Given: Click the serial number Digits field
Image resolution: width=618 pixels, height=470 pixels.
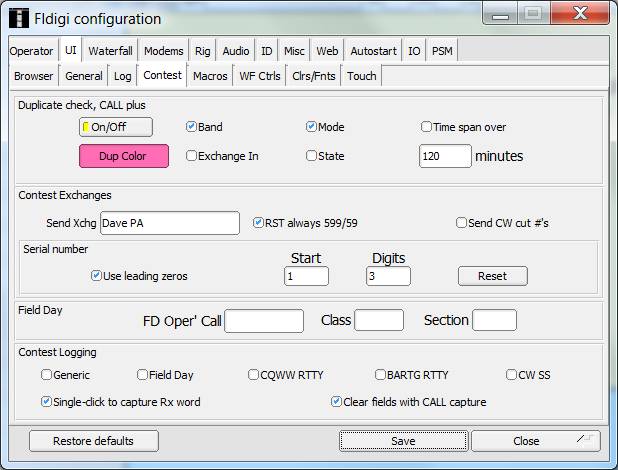Looking at the screenshot, I should pos(388,276).
